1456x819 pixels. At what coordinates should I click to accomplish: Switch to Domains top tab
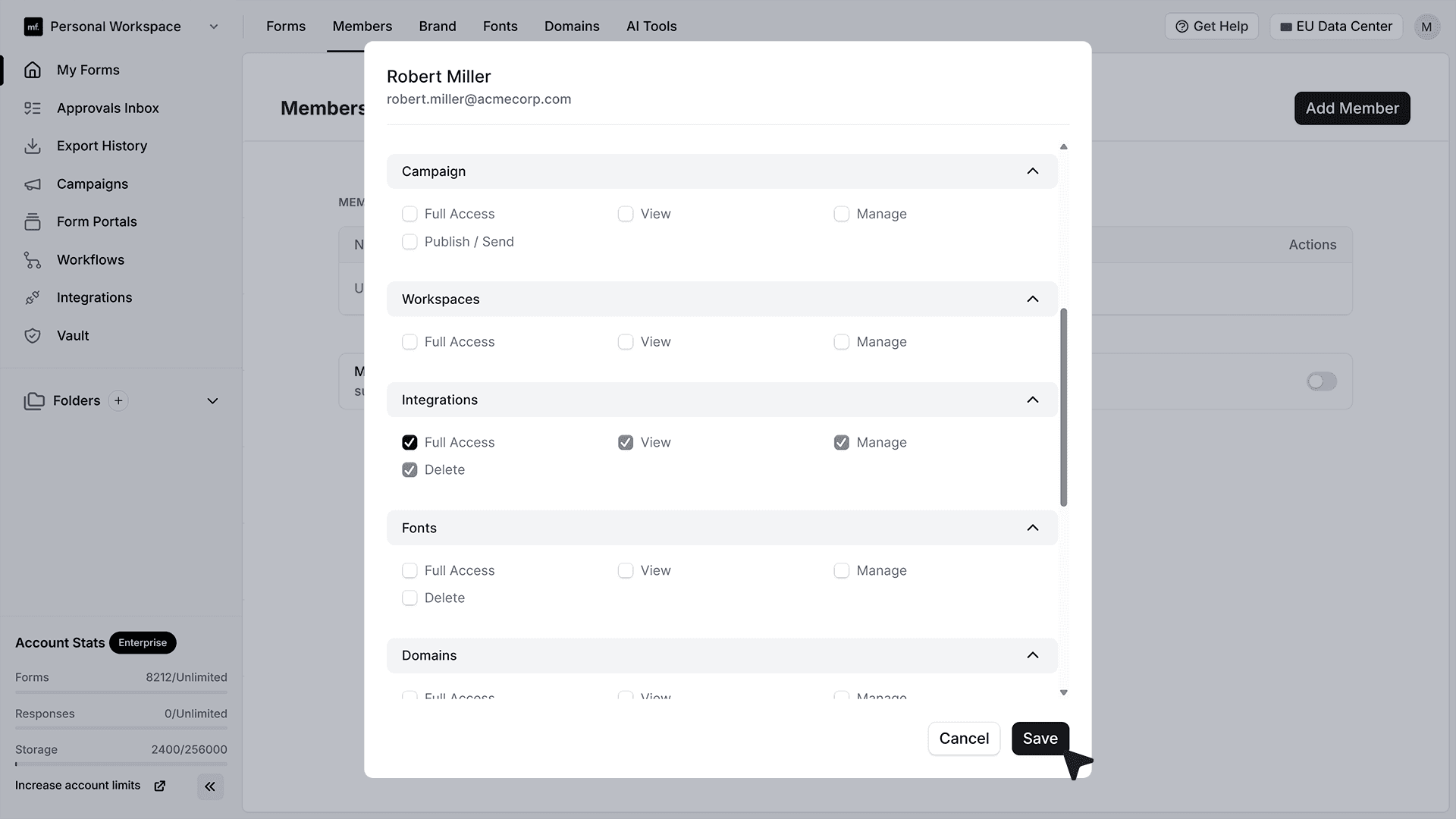(x=572, y=27)
